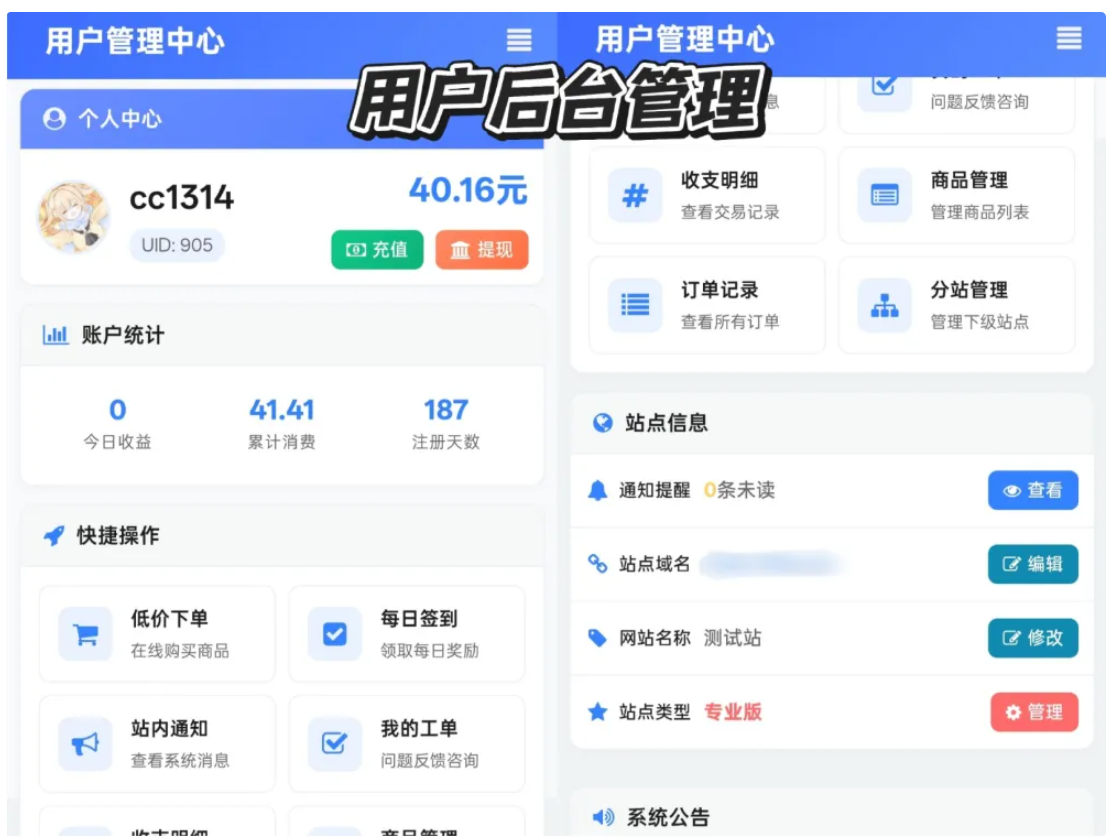
Task: Click the 商品管理 list icon
Action: (884, 195)
